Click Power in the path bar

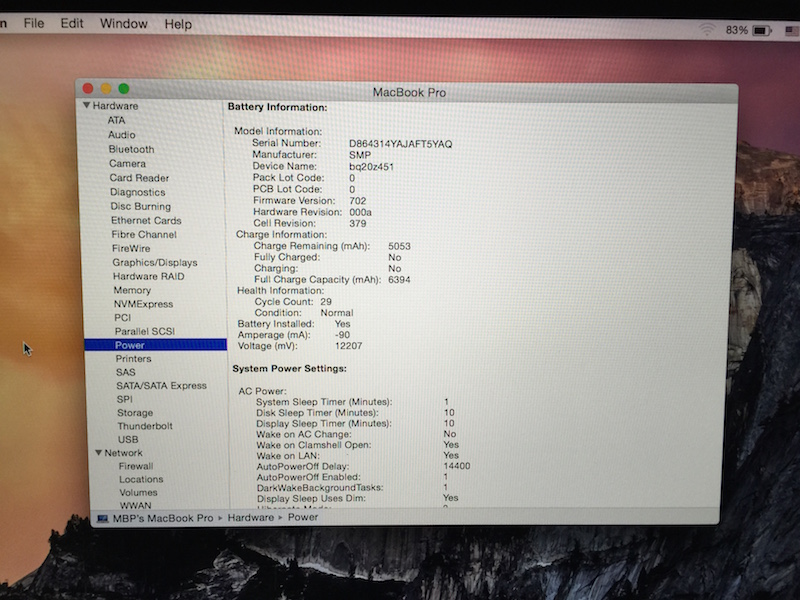(x=303, y=517)
